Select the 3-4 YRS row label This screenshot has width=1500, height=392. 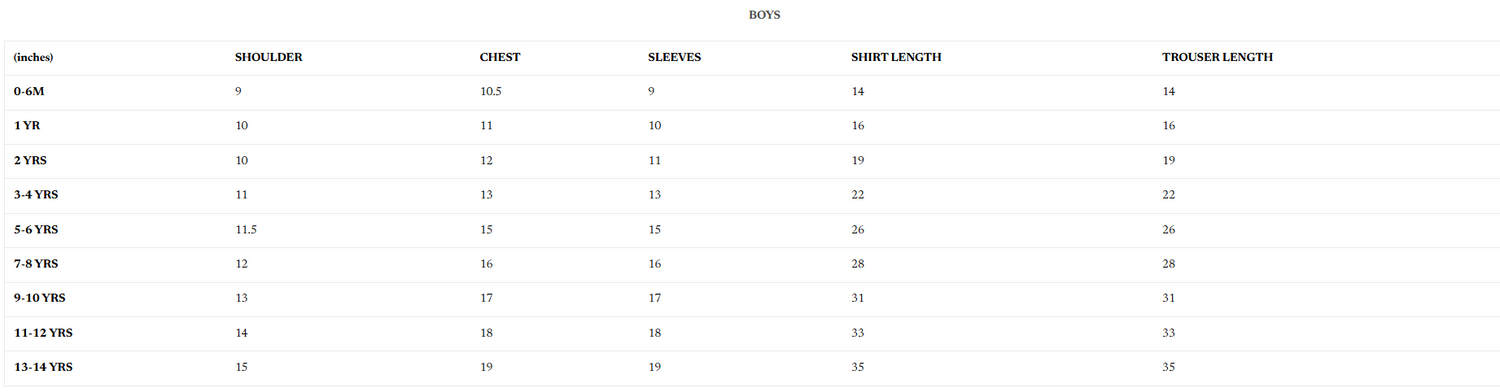[35, 195]
